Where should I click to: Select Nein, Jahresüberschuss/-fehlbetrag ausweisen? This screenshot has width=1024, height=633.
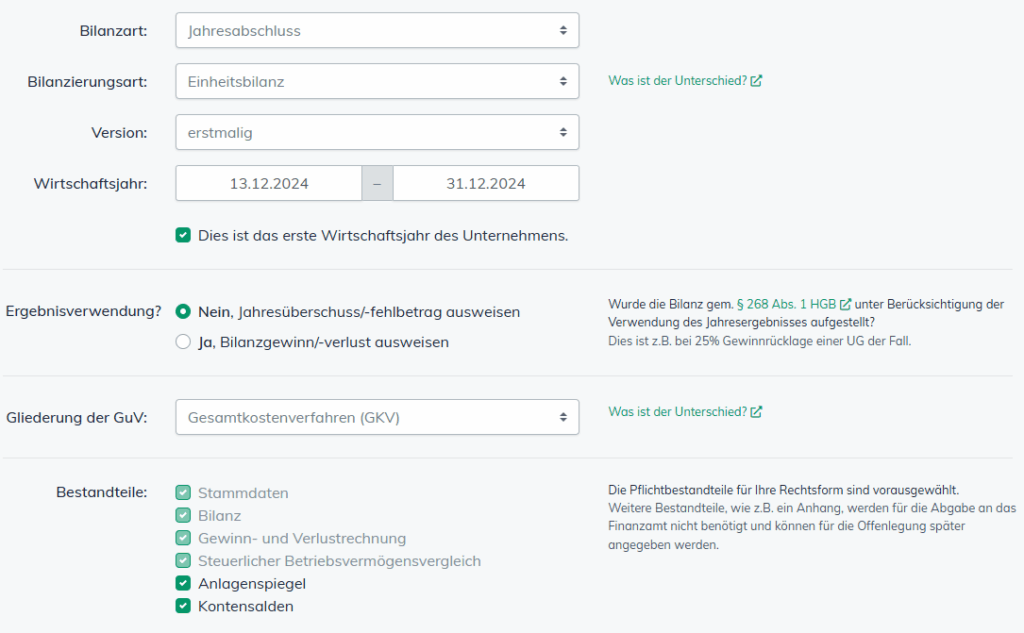pos(183,312)
